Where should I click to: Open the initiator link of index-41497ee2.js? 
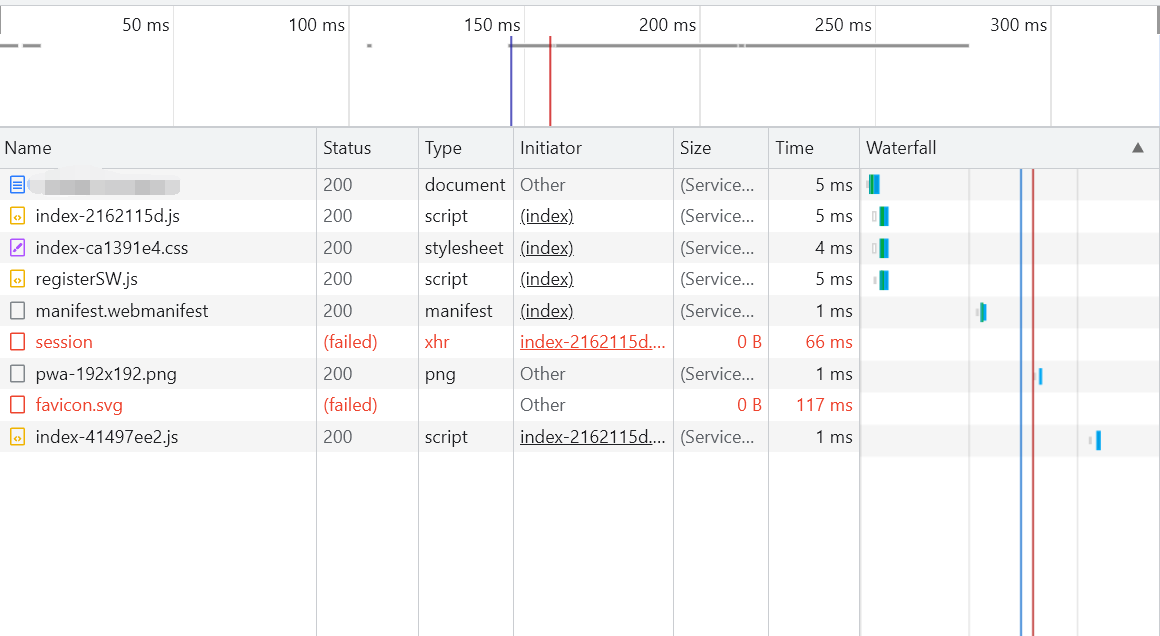tap(593, 436)
